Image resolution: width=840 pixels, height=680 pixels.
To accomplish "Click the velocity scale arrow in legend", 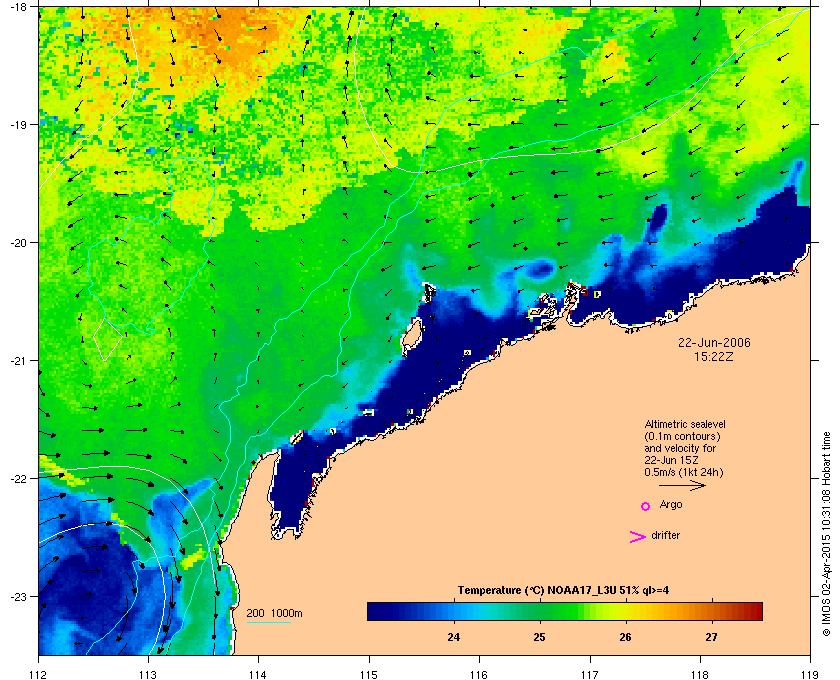I will point(682,486).
